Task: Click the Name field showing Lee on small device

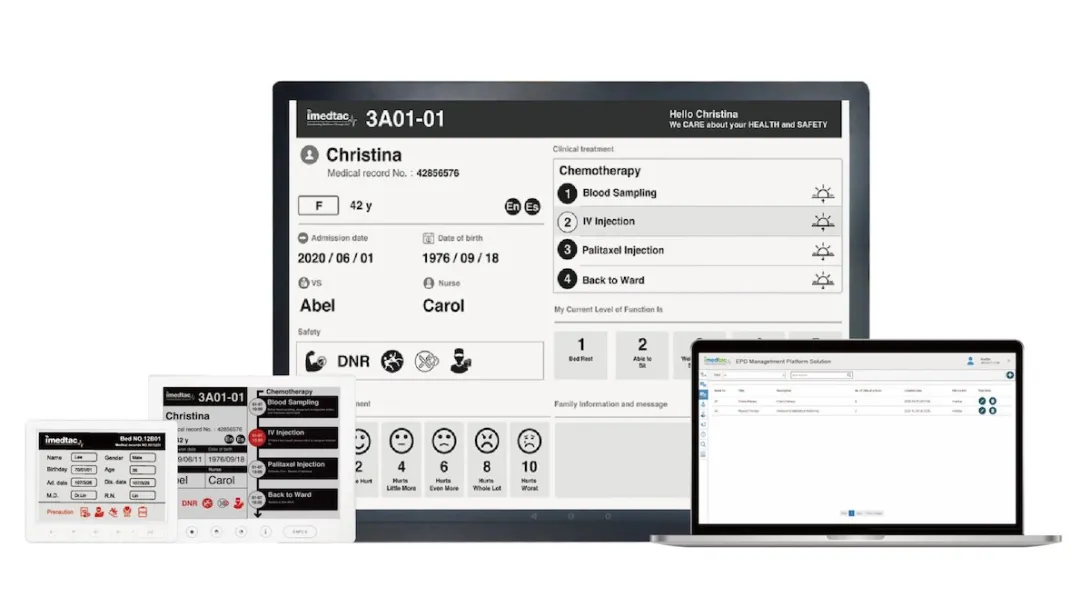Action: (x=84, y=457)
